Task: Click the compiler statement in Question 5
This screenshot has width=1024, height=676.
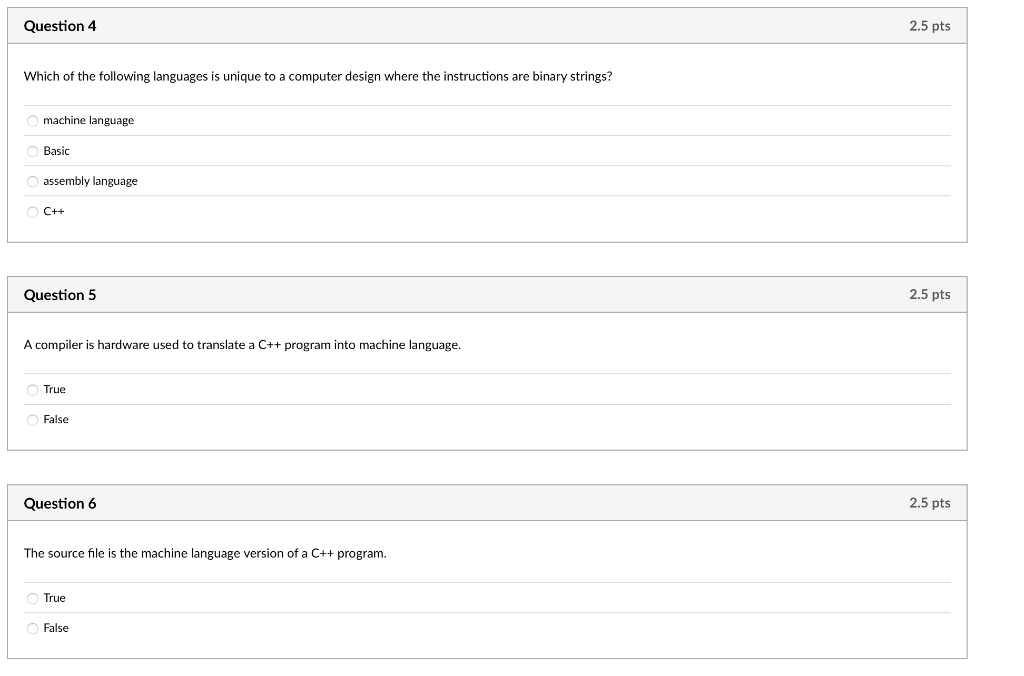Action: [x=242, y=344]
